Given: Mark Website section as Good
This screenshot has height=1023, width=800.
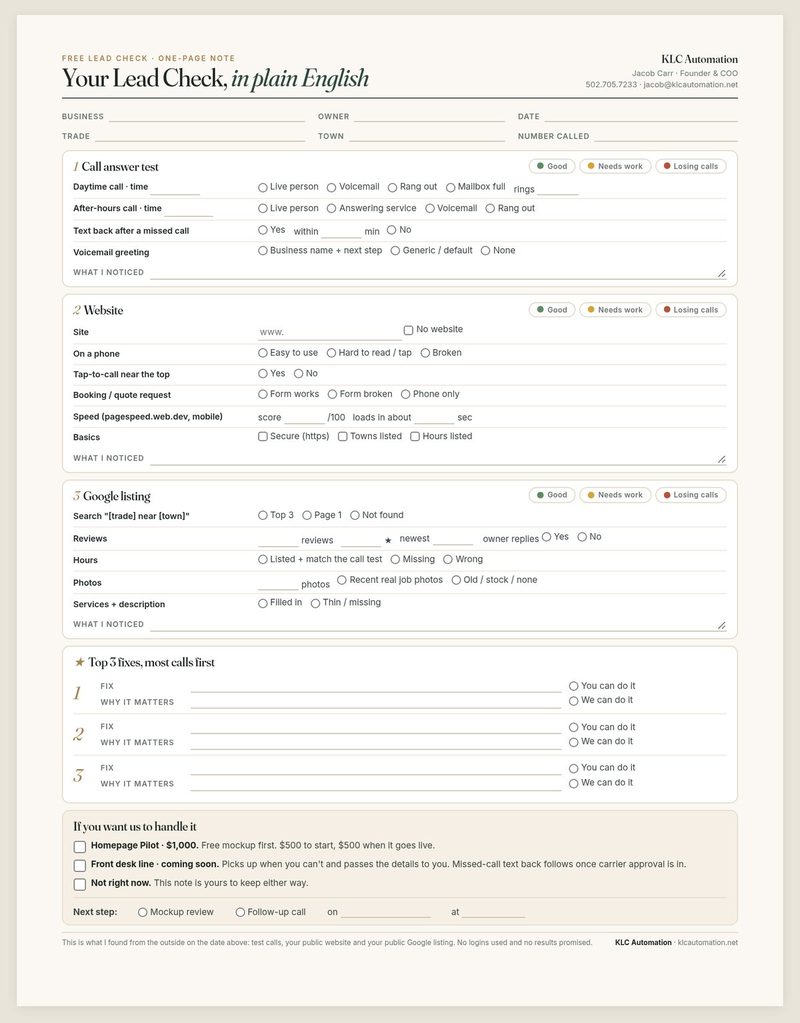Looking at the screenshot, I should [552, 310].
